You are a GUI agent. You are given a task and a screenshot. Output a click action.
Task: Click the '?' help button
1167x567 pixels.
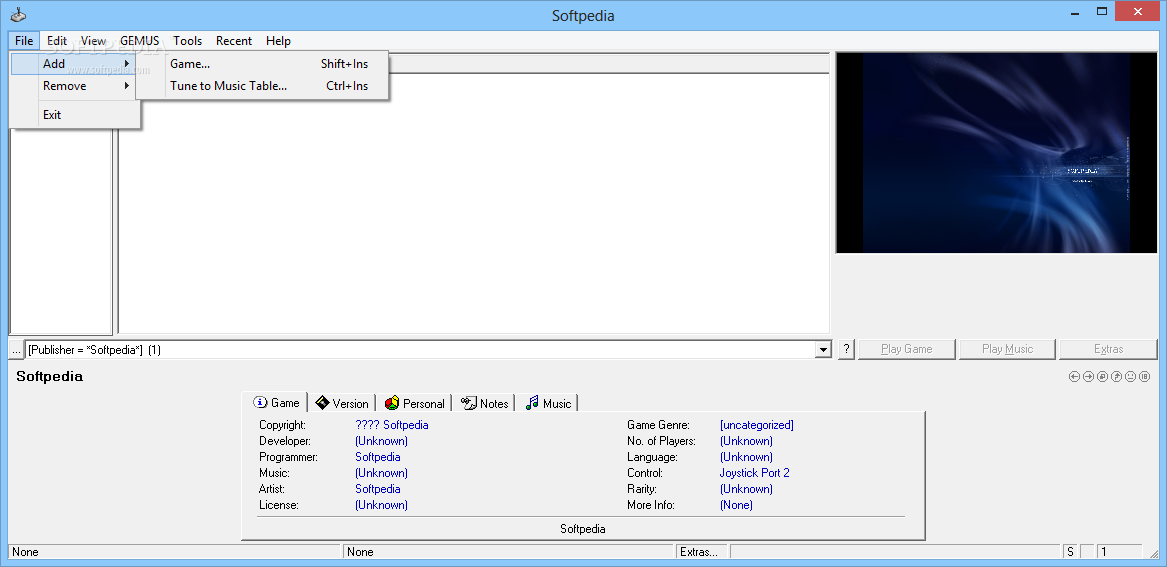(x=846, y=349)
